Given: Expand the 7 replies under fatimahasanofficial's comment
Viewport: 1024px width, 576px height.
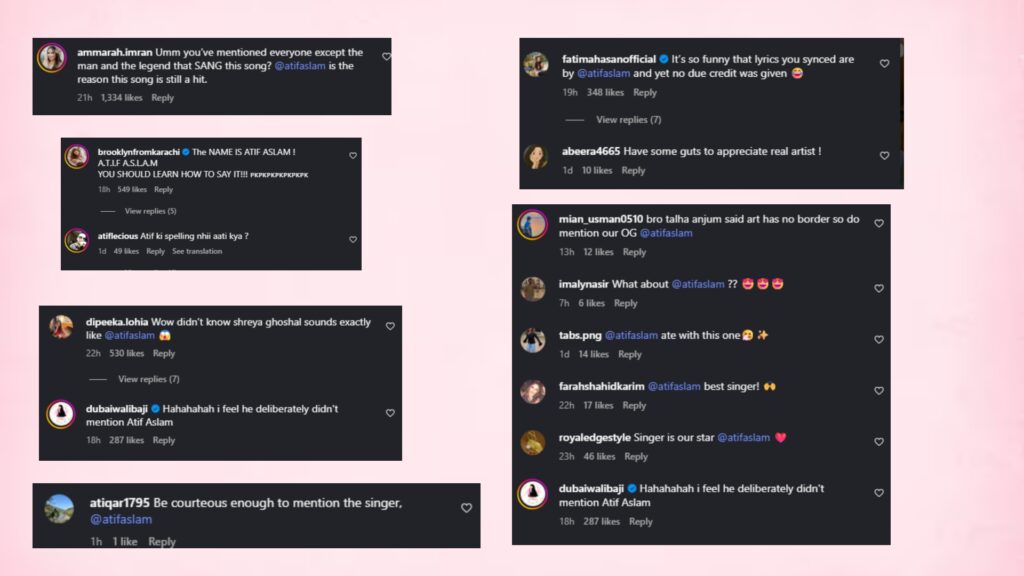Looking at the screenshot, I should tap(628, 120).
